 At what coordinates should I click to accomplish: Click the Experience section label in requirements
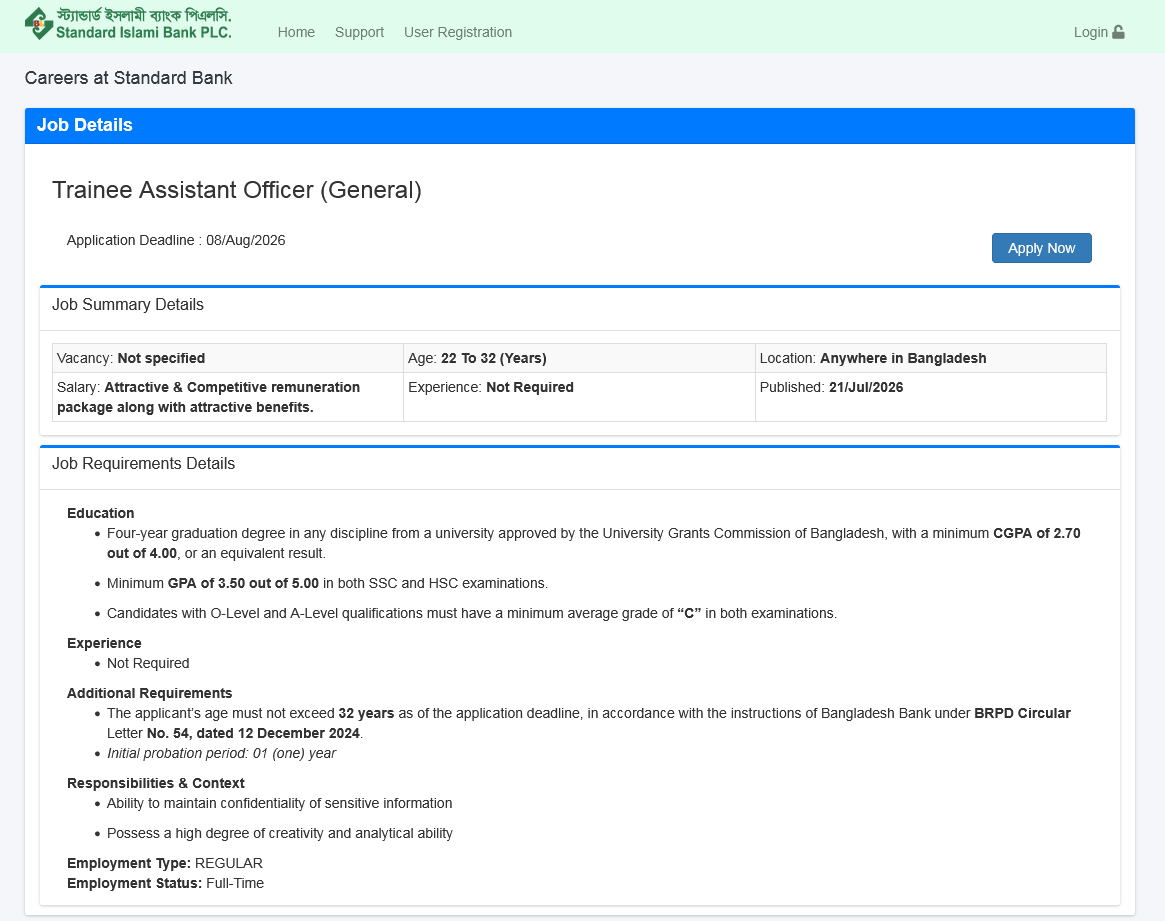click(104, 643)
